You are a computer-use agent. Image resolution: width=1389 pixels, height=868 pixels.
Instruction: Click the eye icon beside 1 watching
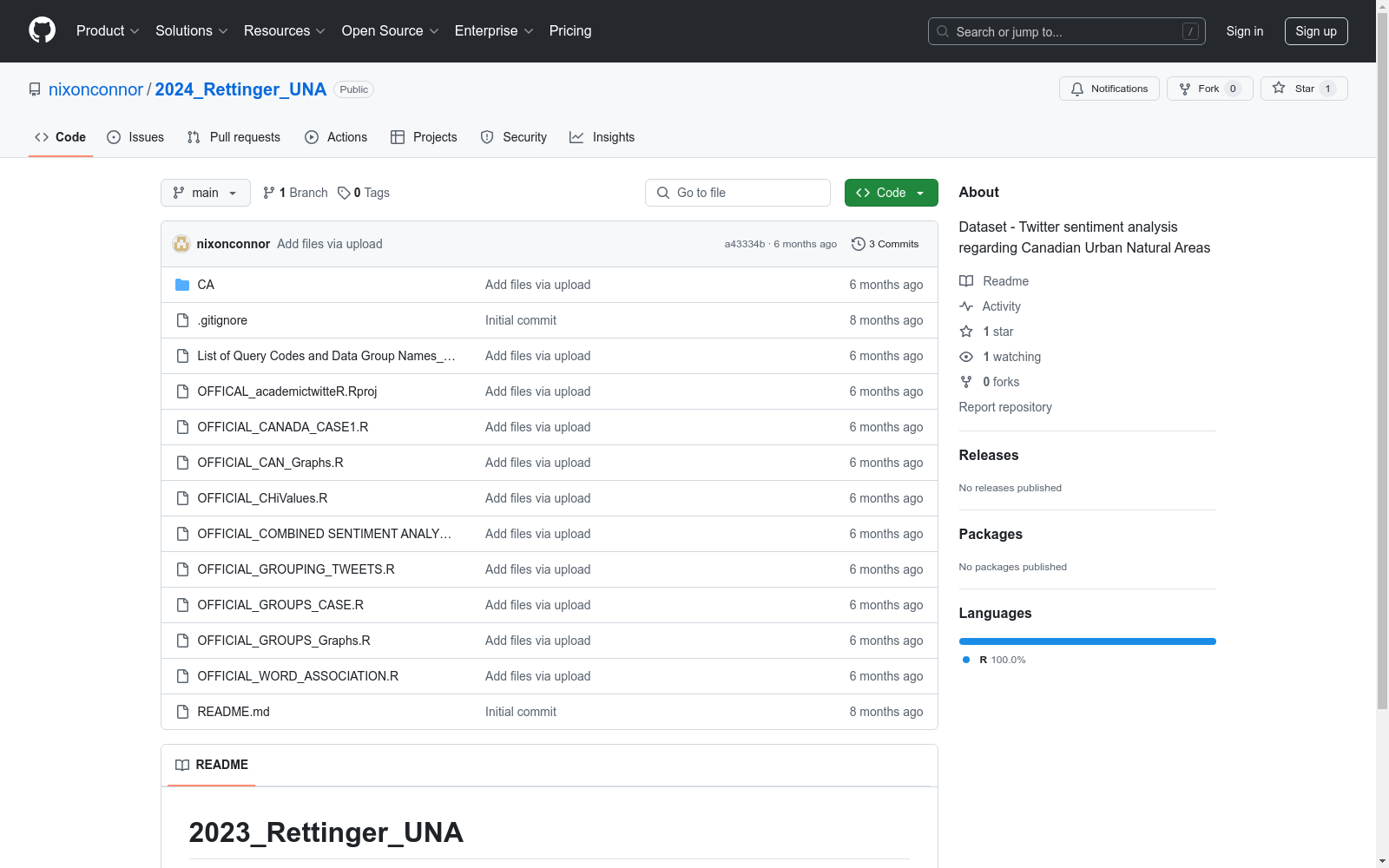pyautogui.click(x=966, y=357)
